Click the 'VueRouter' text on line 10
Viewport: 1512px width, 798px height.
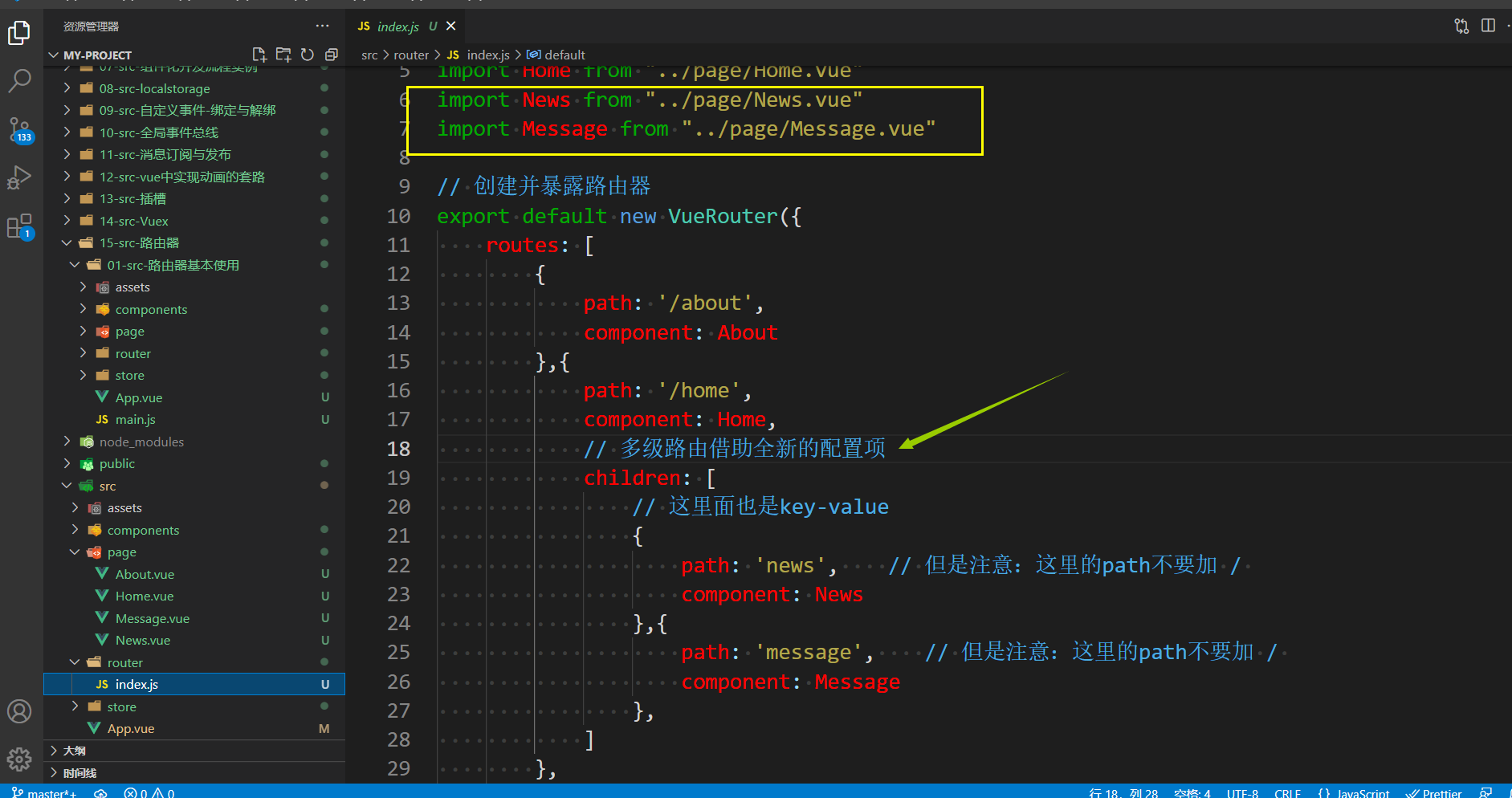(723, 216)
